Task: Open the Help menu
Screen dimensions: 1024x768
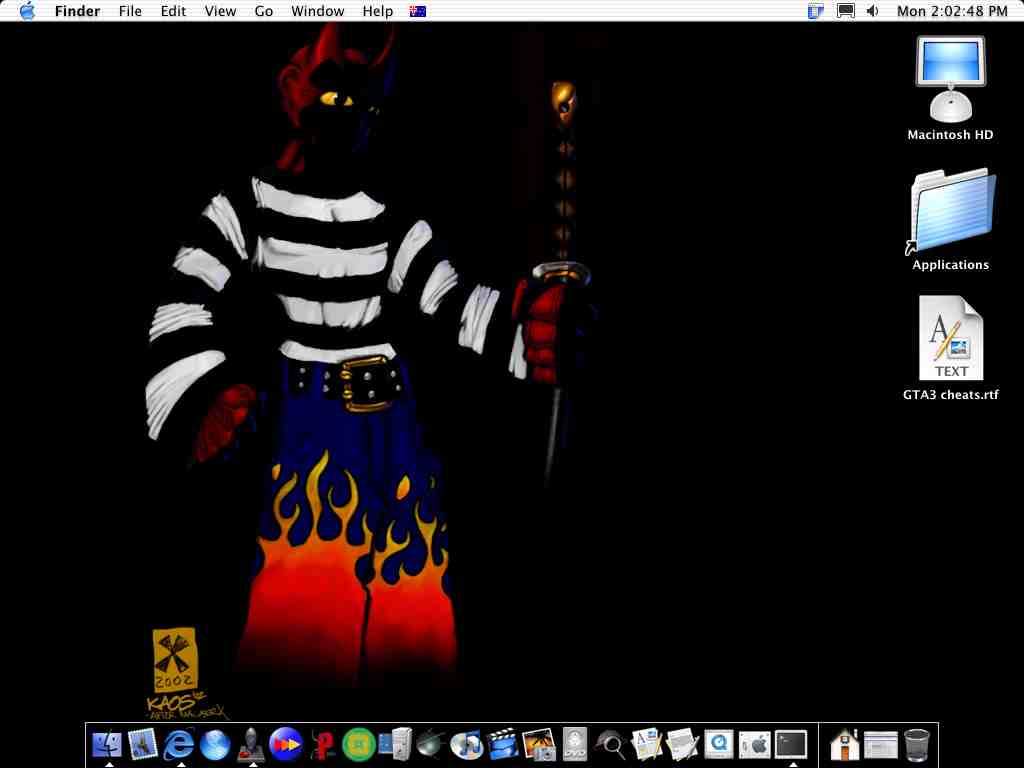Action: point(377,11)
